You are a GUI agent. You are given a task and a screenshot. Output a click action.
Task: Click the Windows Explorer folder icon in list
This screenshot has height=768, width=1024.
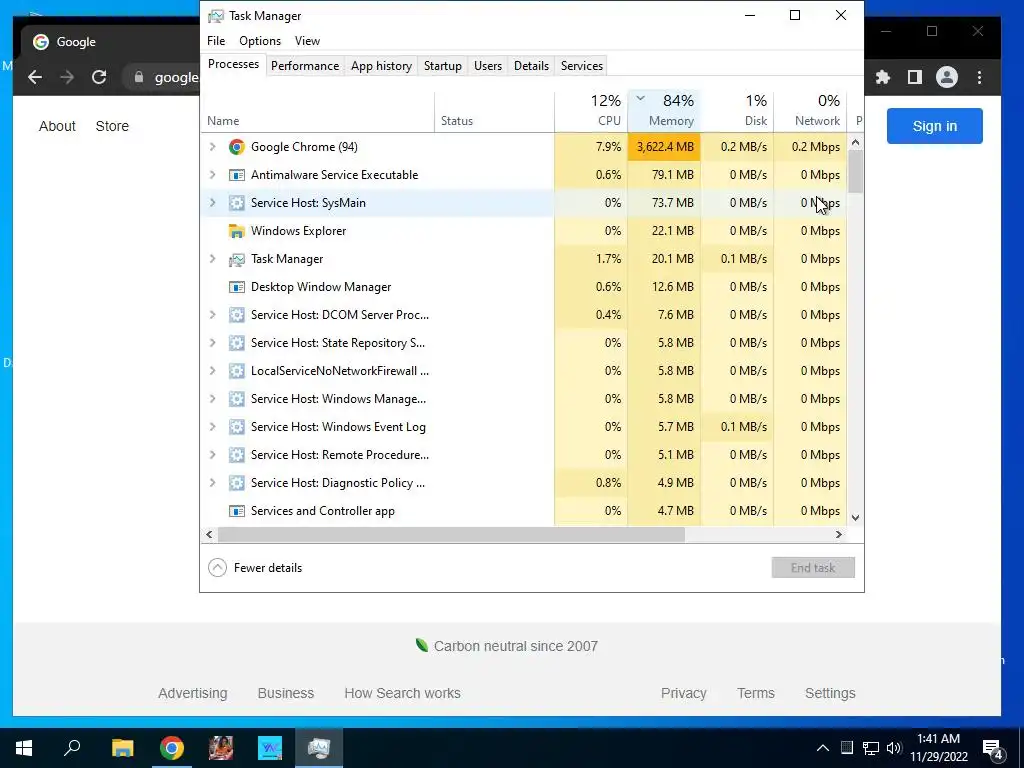point(236,231)
